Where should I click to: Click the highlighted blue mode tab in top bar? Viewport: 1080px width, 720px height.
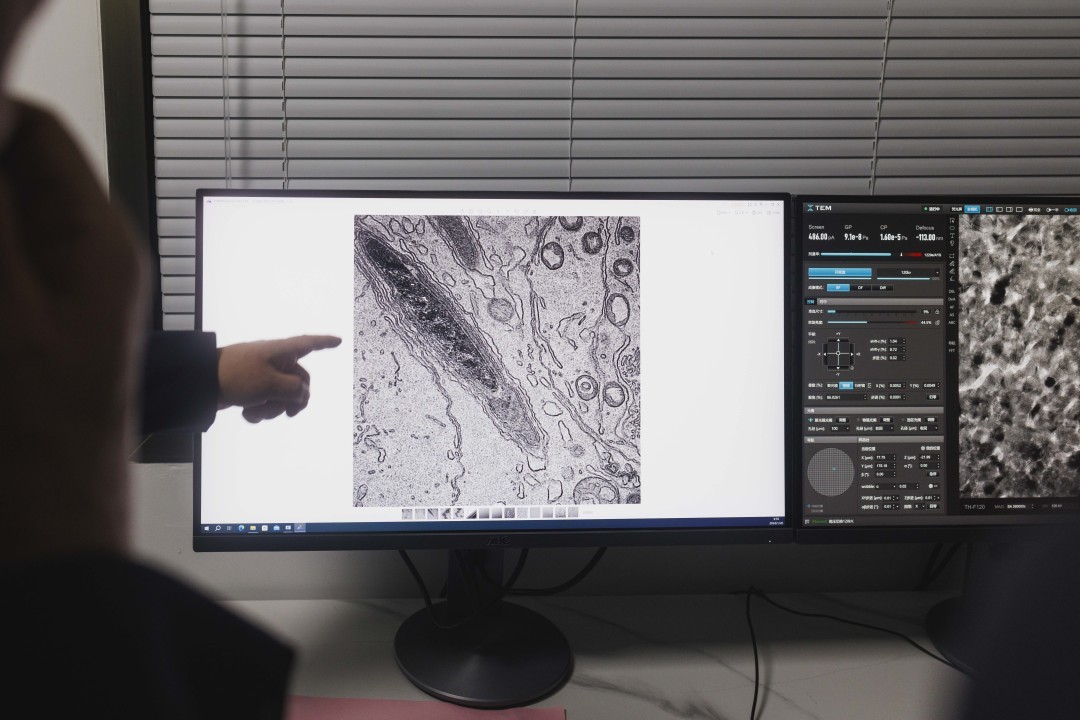972,209
